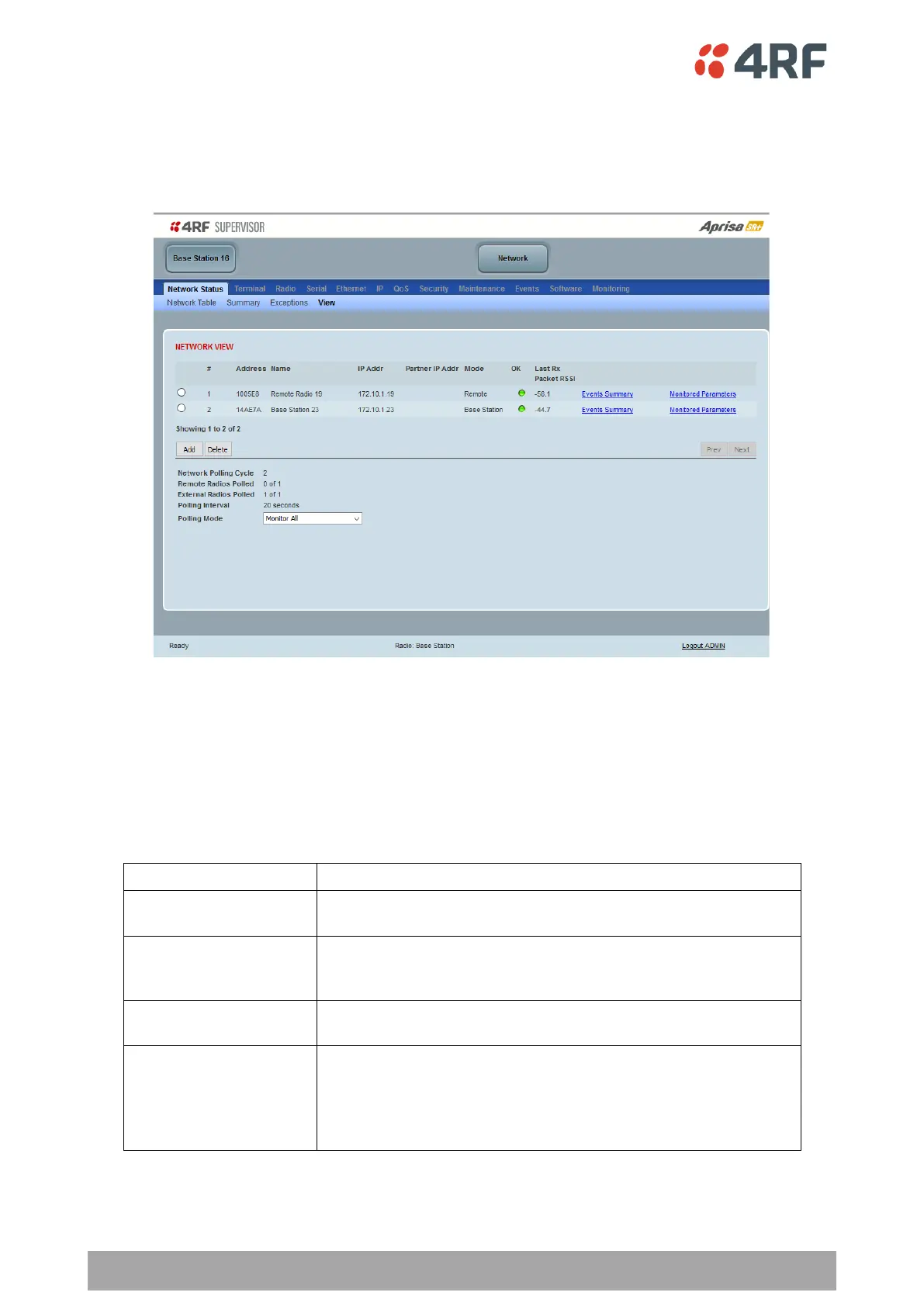Open the Monitoring tab
The image size is (924, 1306).
(611, 289)
